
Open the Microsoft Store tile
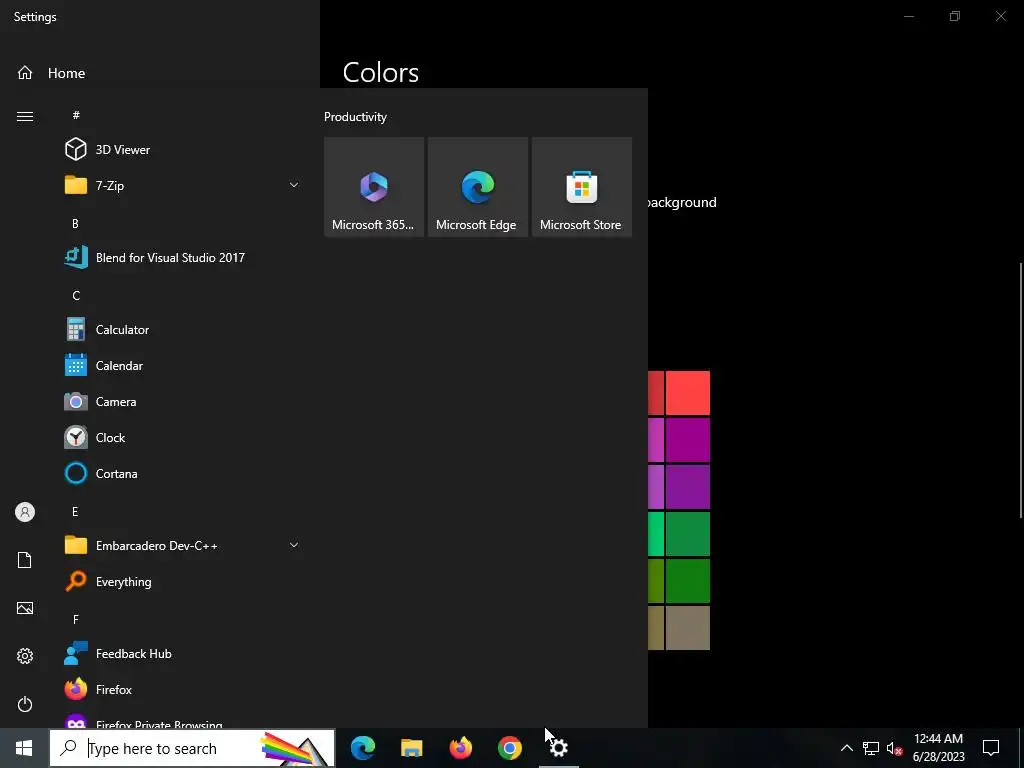582,187
